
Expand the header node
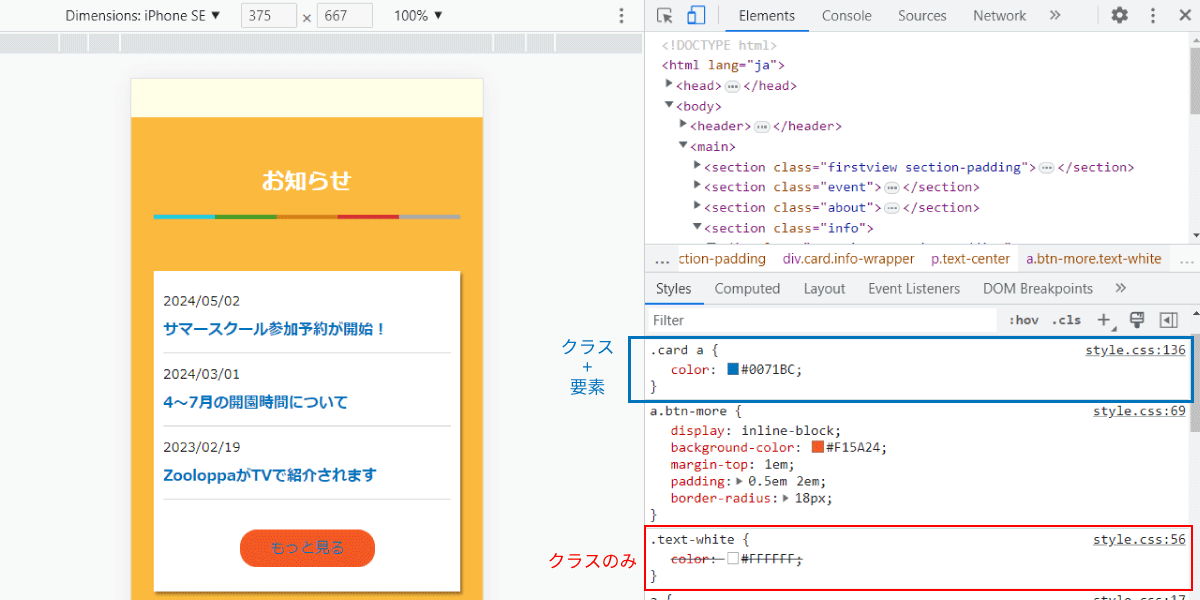(683, 125)
